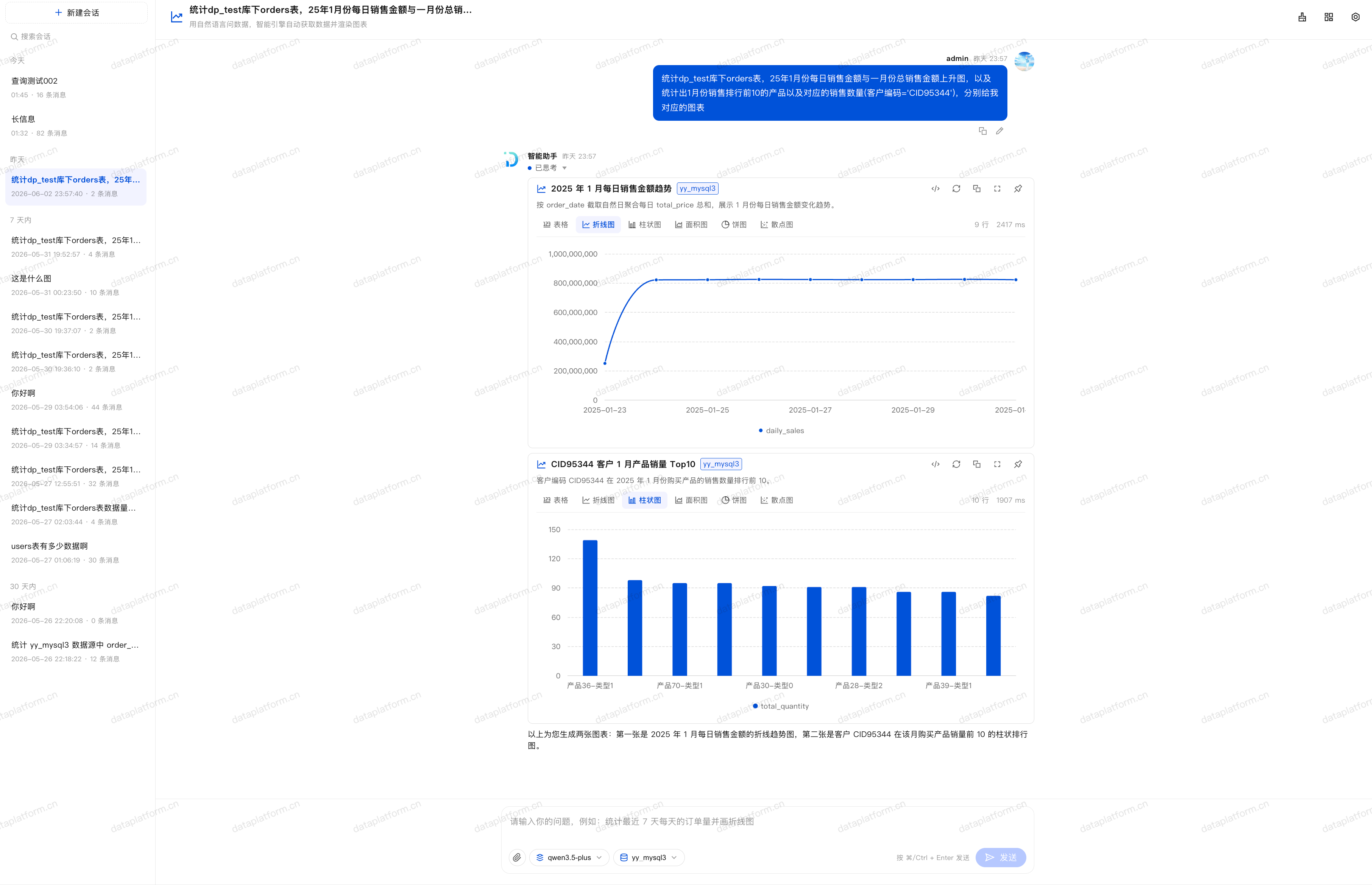Open the settings gear at top right

tap(1355, 17)
